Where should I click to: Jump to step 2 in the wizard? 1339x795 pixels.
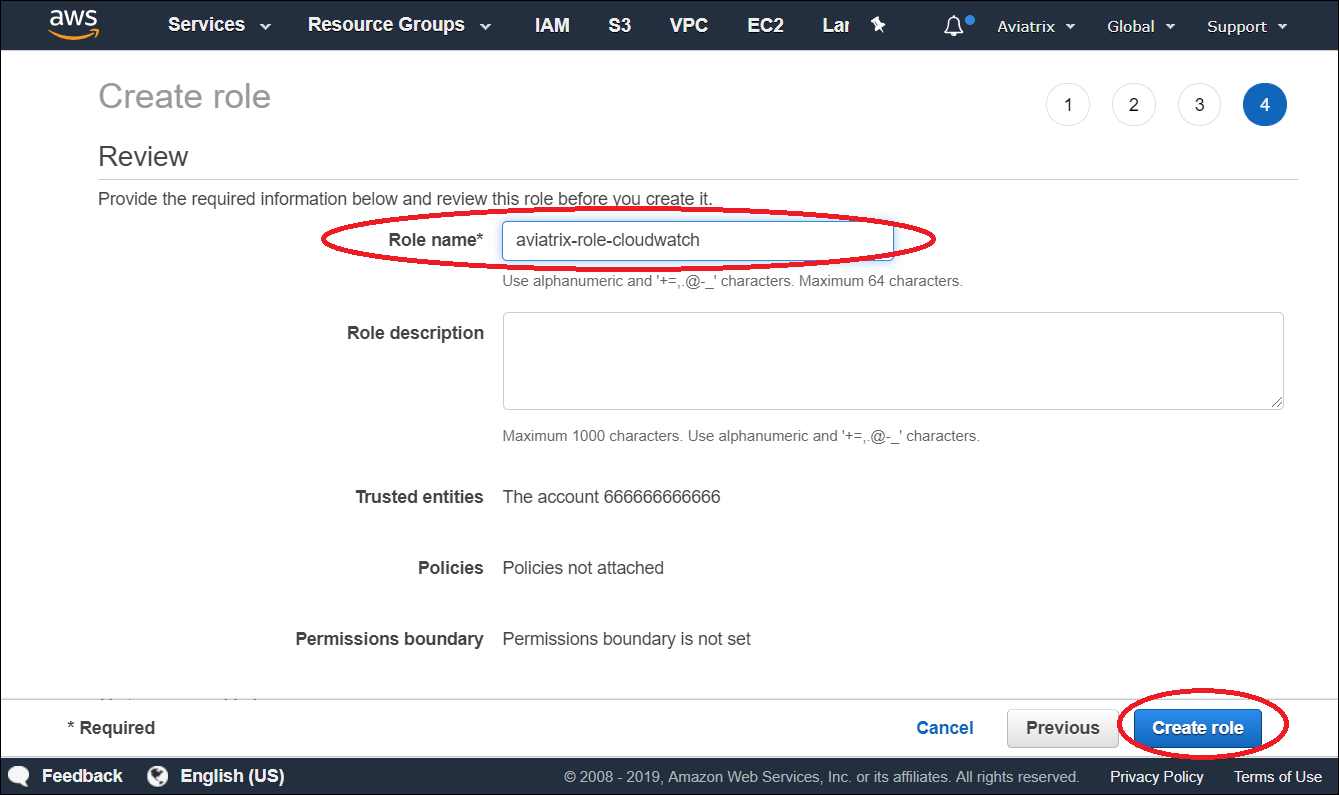pos(1133,104)
